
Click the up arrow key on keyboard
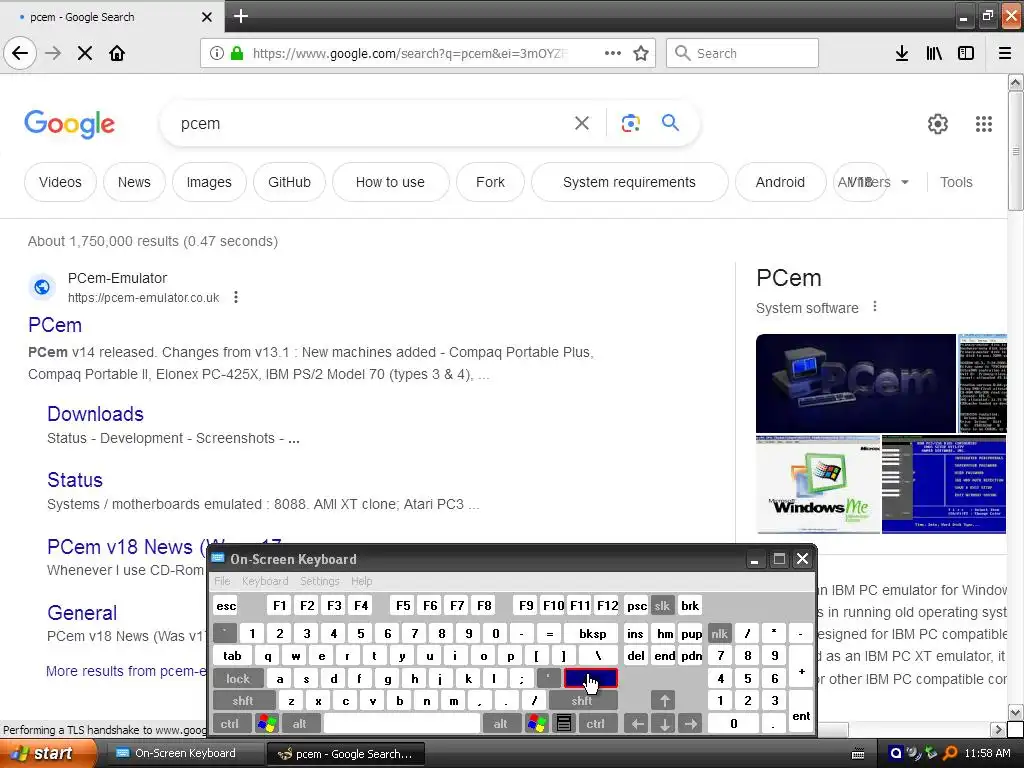(x=664, y=701)
